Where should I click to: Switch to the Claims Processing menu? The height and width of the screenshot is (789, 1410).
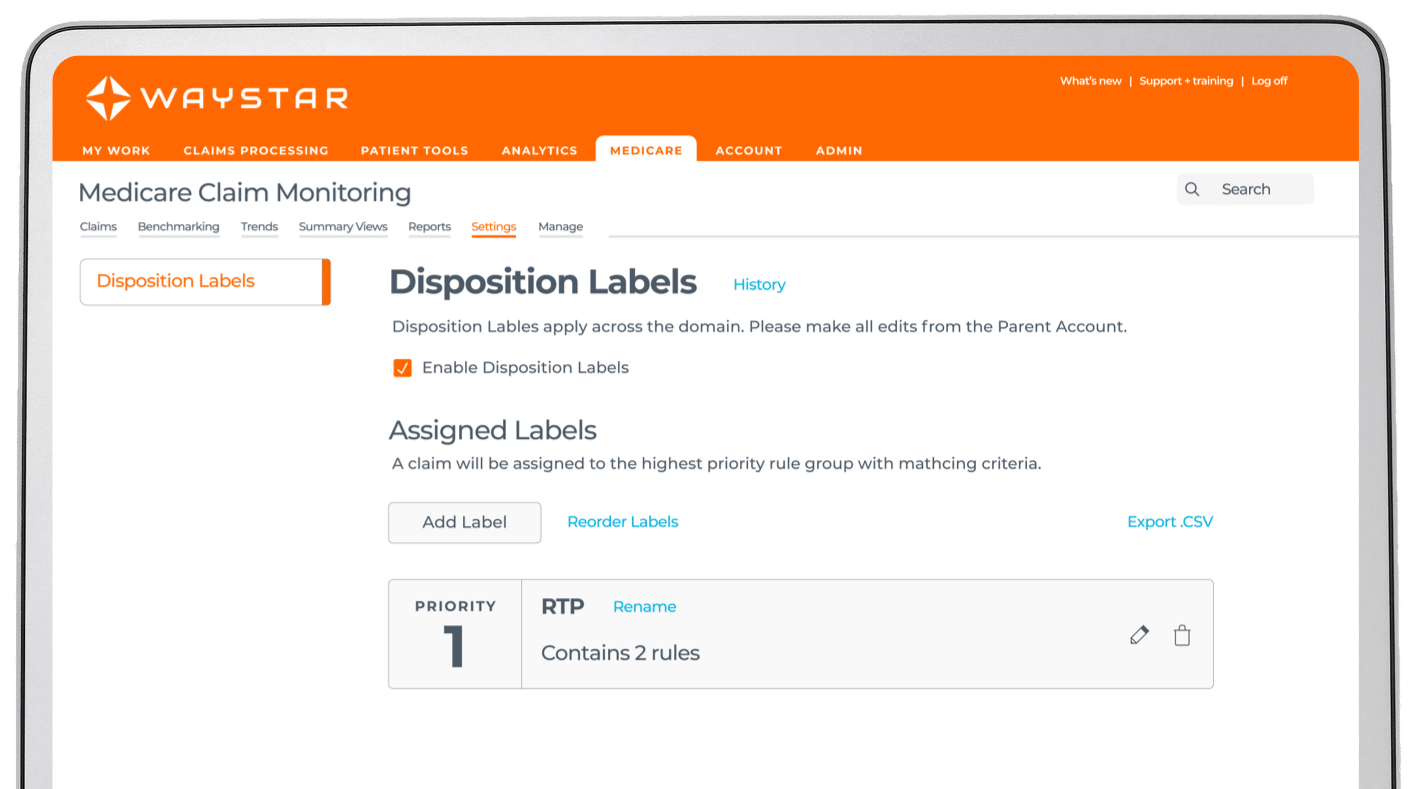(256, 150)
